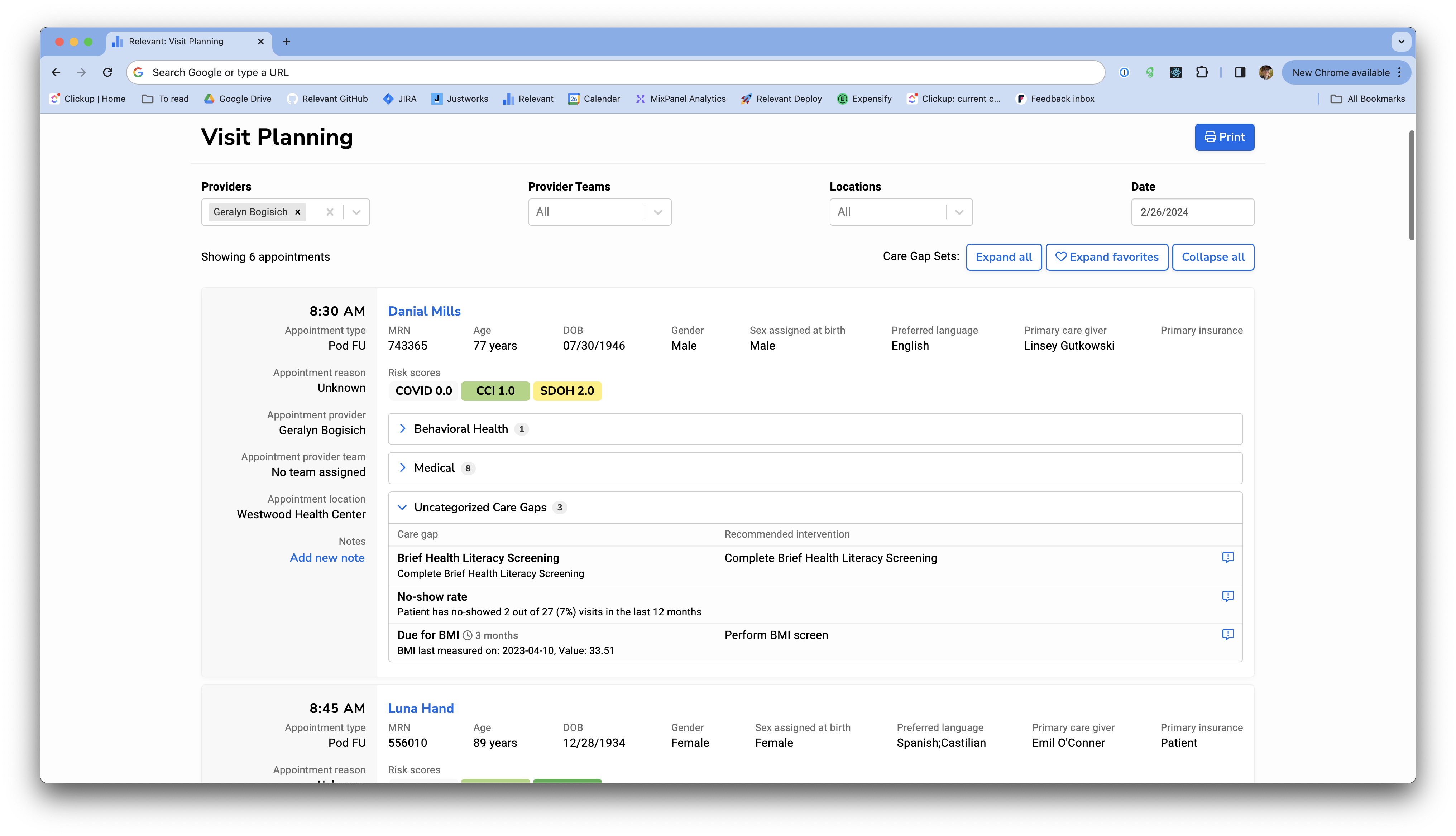Open patient Danial Mills link
The width and height of the screenshot is (1456, 836).
[424, 311]
